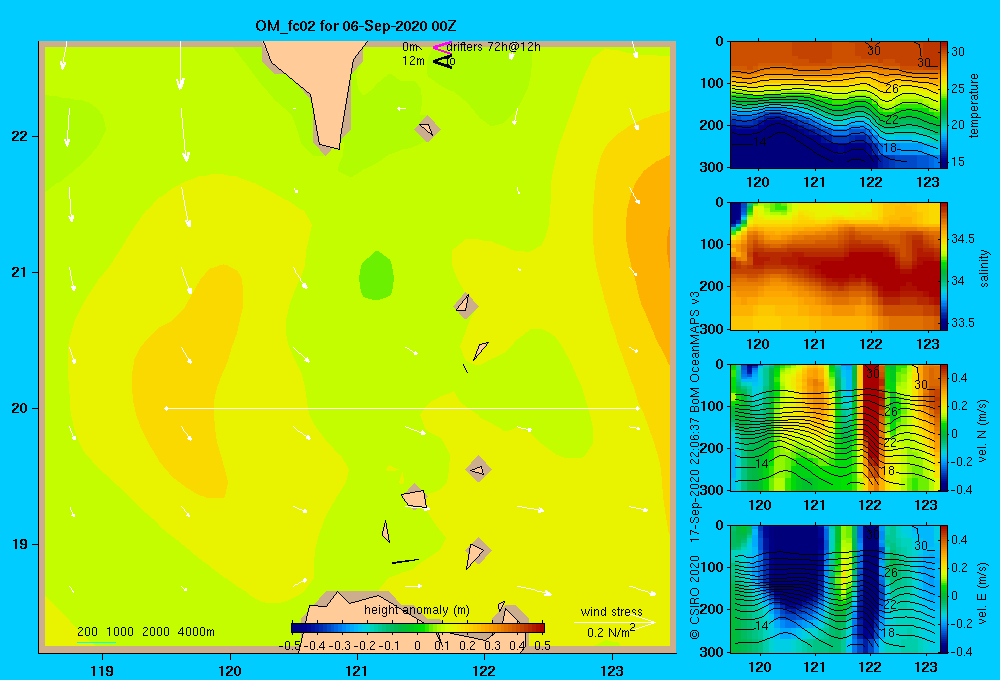The image size is (1000, 680).
Task: Click the green low-height eddy near 21N
Action: point(376,276)
